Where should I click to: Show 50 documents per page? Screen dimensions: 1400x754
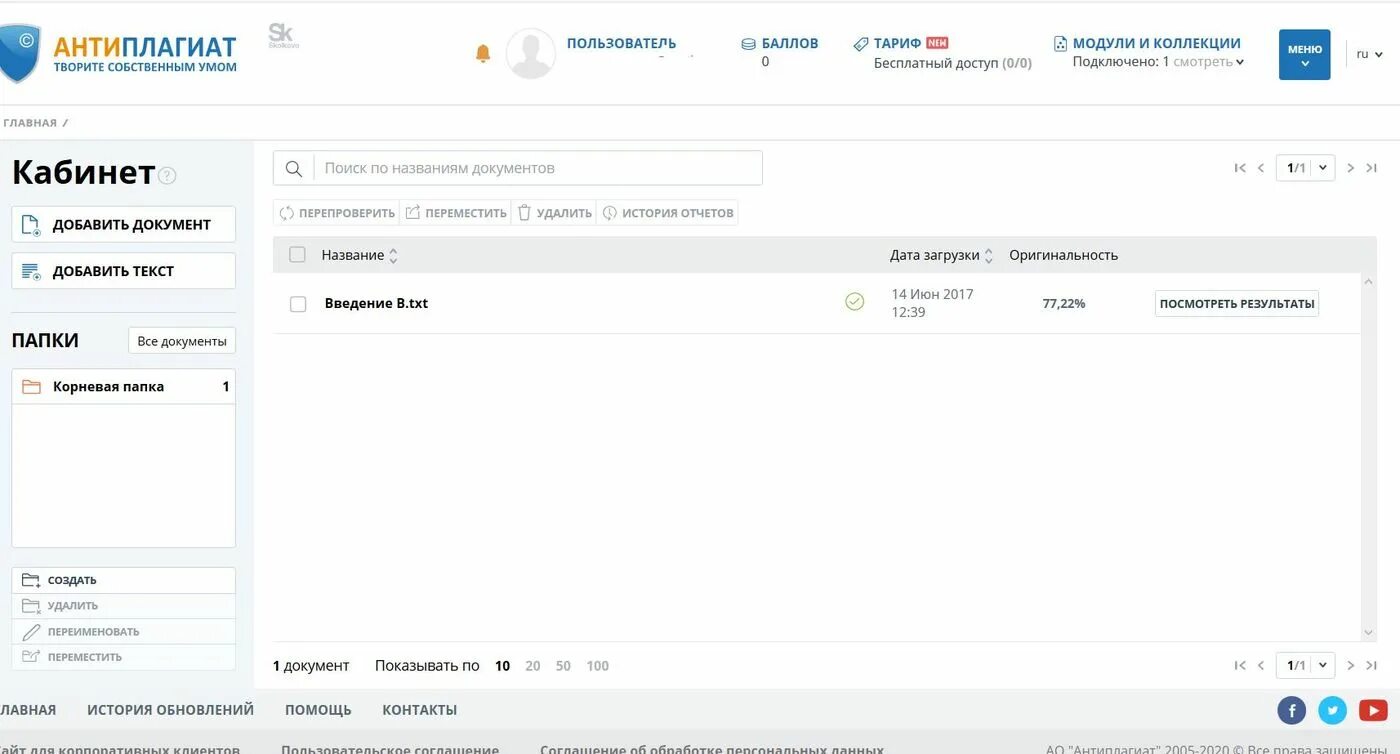(x=563, y=666)
